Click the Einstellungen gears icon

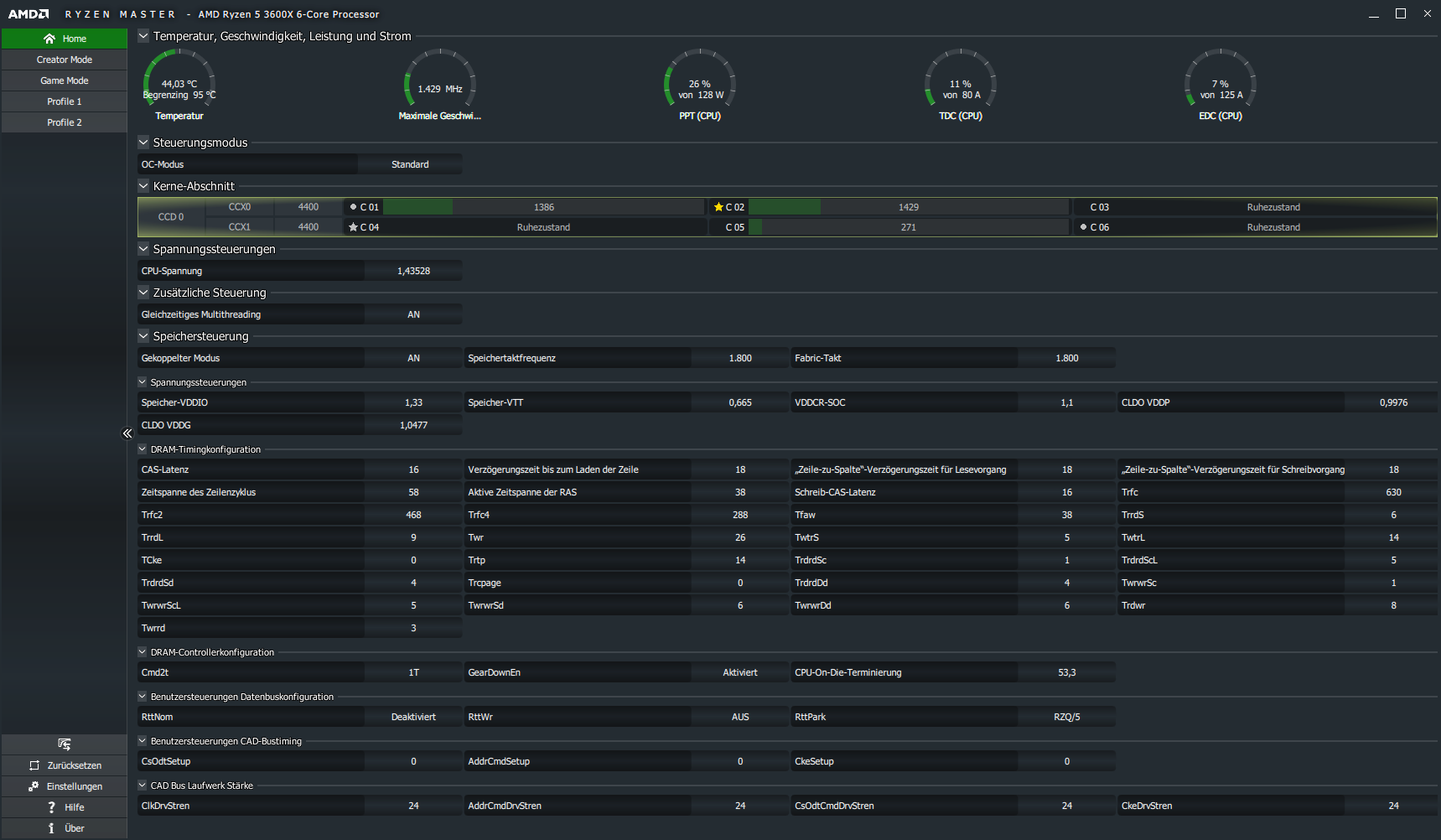pos(34,786)
